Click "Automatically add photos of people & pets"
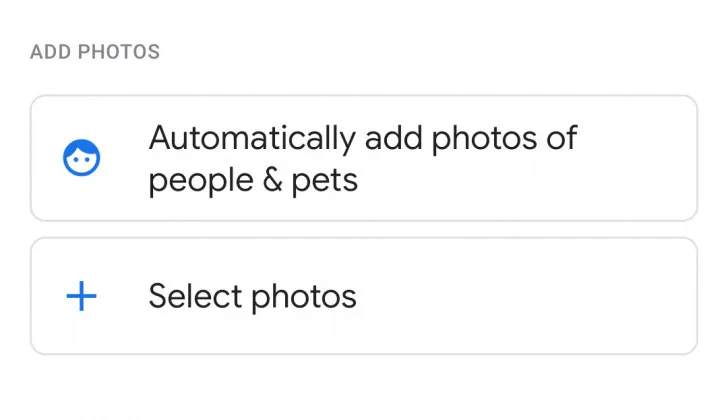Image resolution: width=728 pixels, height=420 pixels. 363,158
